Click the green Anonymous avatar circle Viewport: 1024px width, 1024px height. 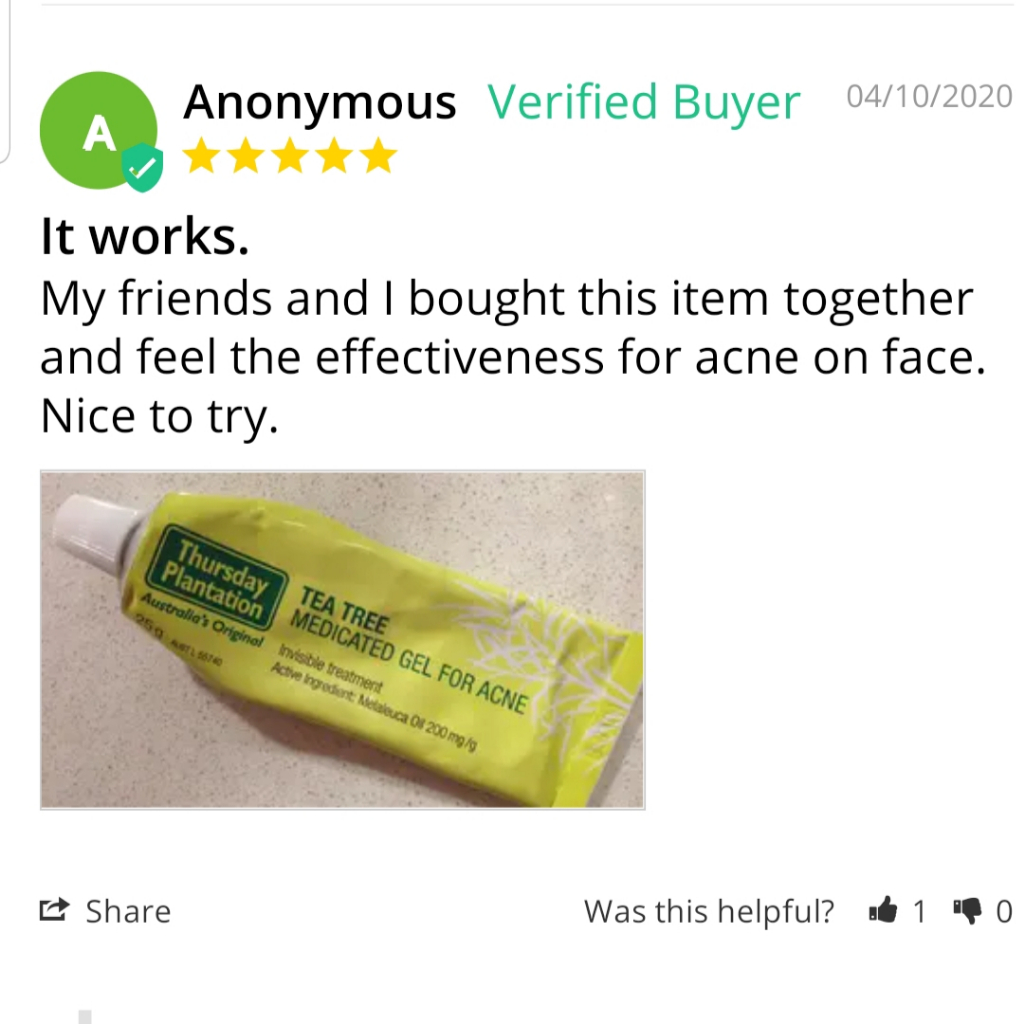(x=98, y=130)
